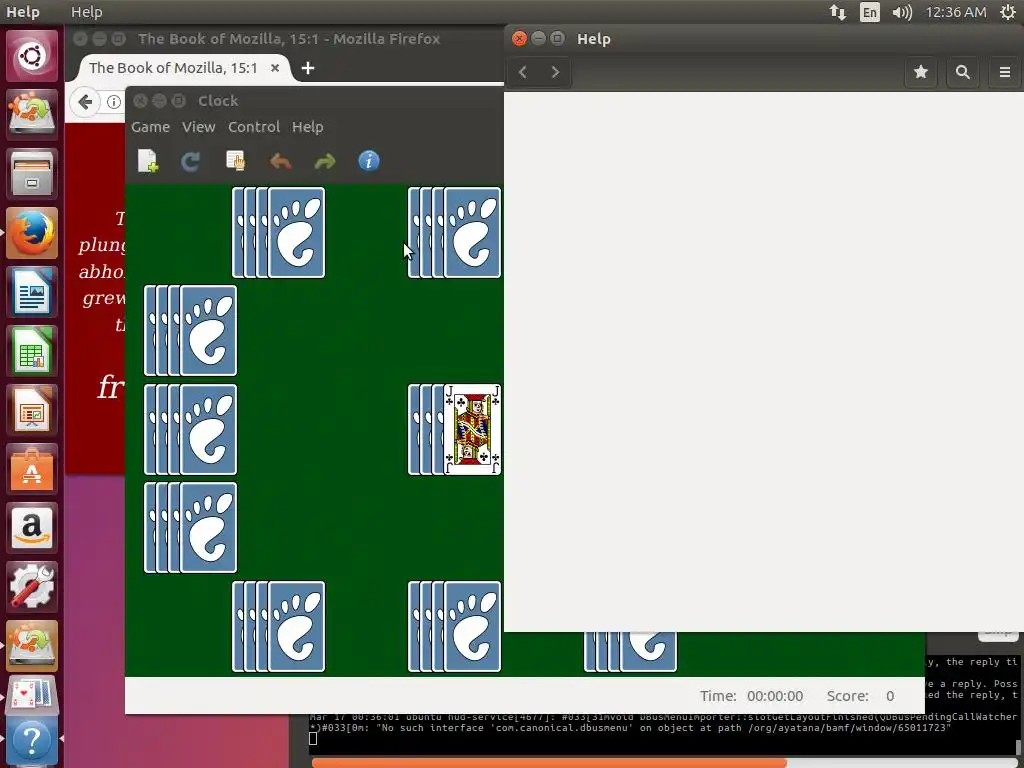Open LibreOffice Impress from launcher
The width and height of the screenshot is (1024, 768).
[x=31, y=409]
